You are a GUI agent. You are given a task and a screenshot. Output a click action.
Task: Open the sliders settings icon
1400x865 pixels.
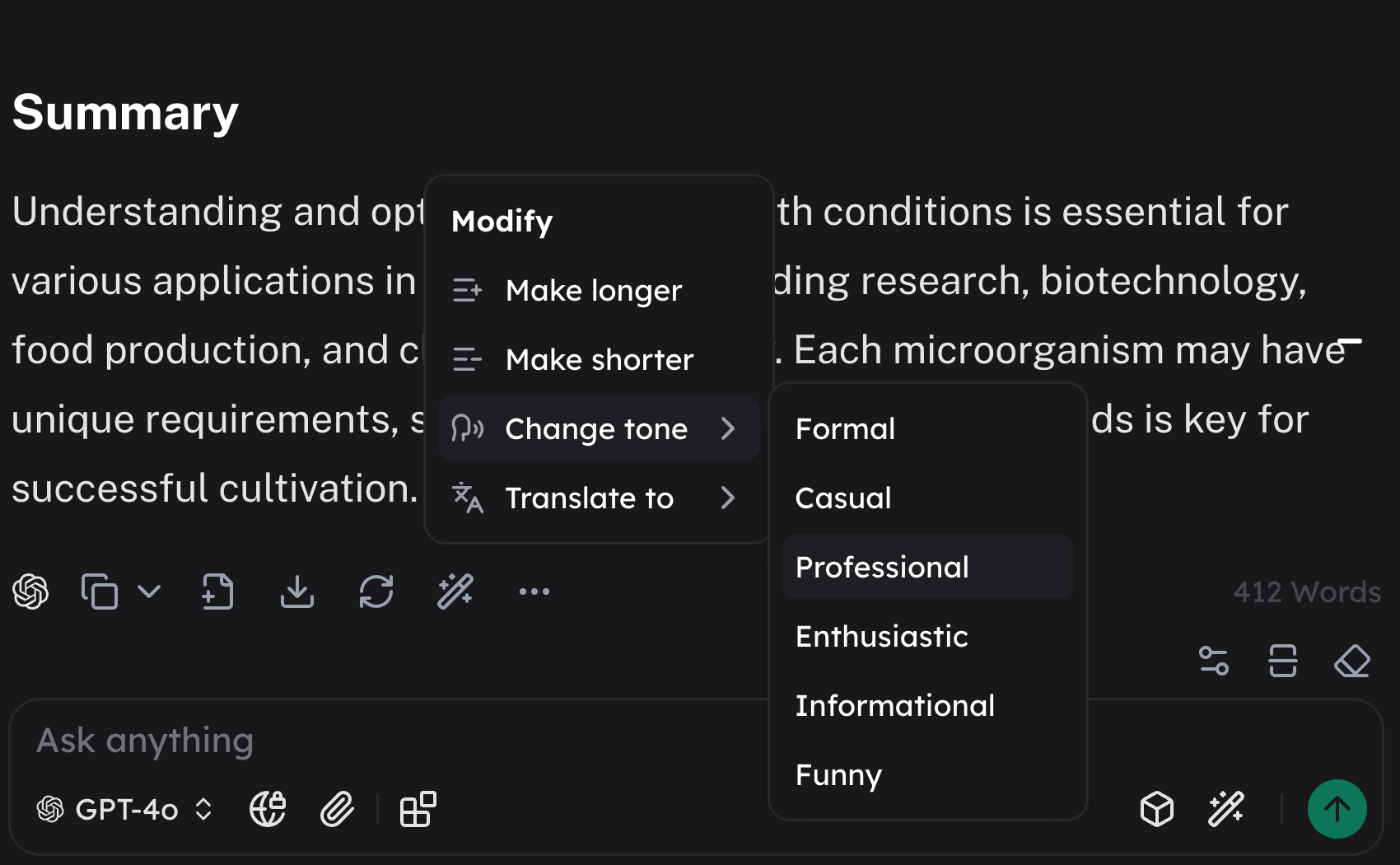tap(1214, 661)
